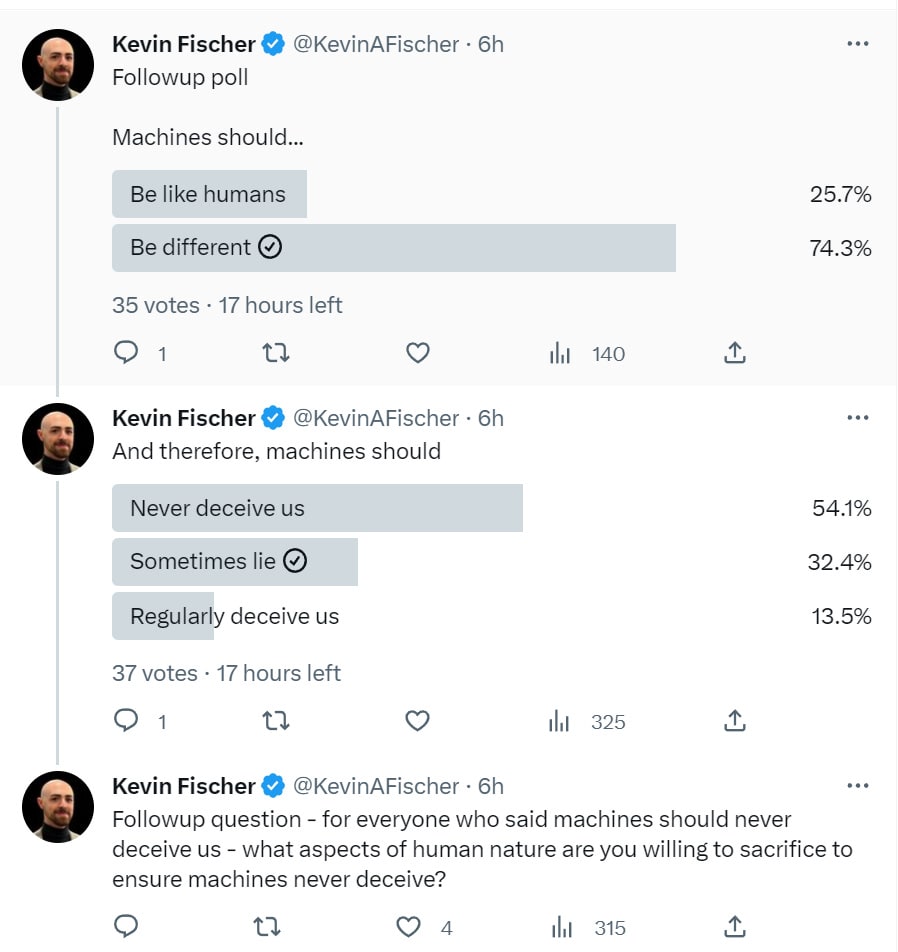Like the tweet with 4 likes
Viewport: 898px width, 952px height.
click(x=410, y=927)
